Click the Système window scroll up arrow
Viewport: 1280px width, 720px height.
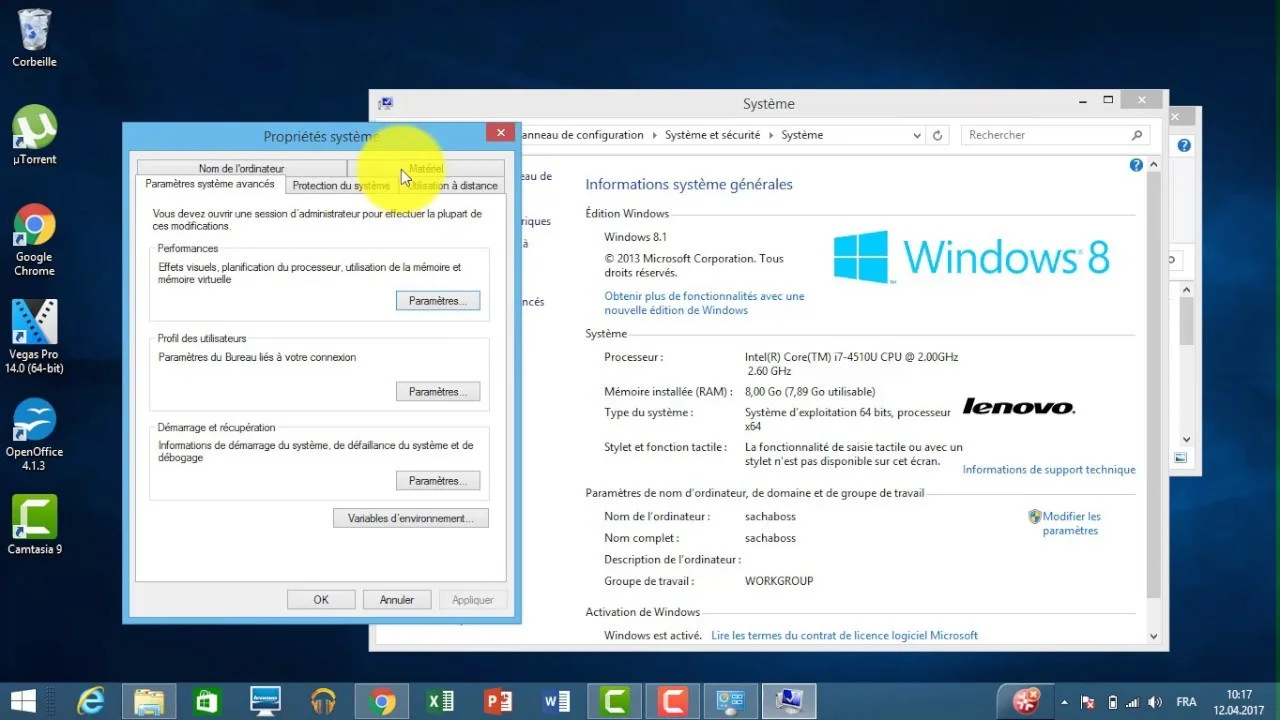[1153, 165]
